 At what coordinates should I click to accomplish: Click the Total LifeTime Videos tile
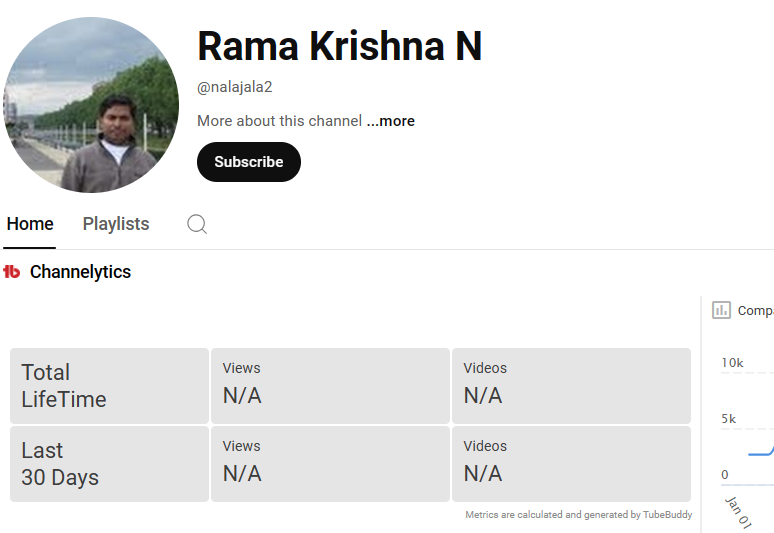(571, 386)
